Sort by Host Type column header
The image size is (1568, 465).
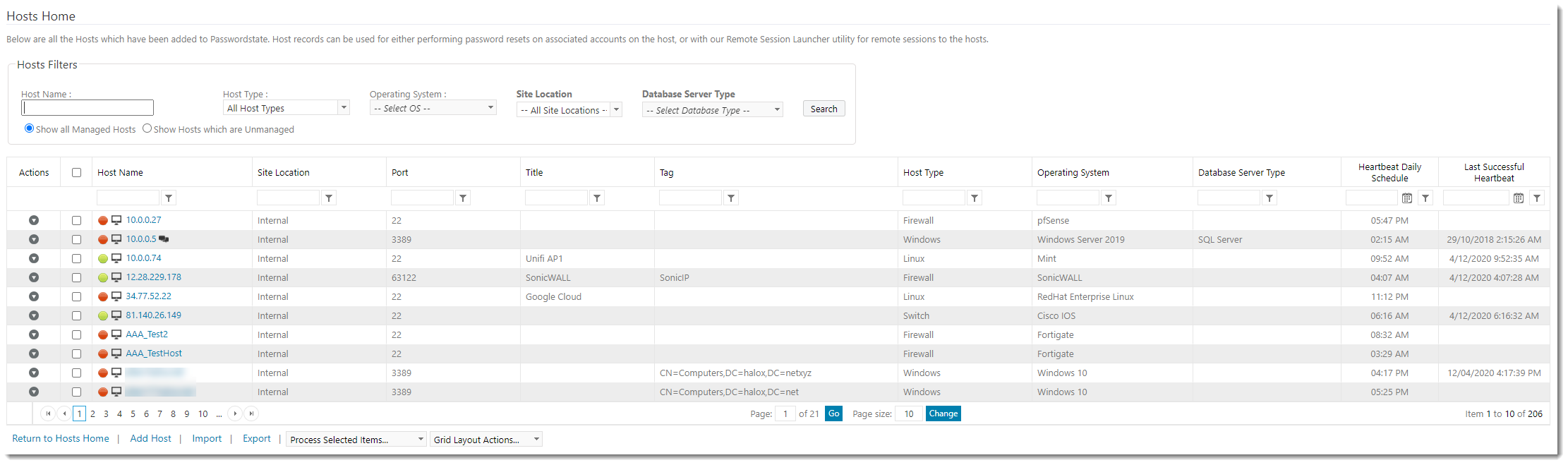click(x=923, y=173)
